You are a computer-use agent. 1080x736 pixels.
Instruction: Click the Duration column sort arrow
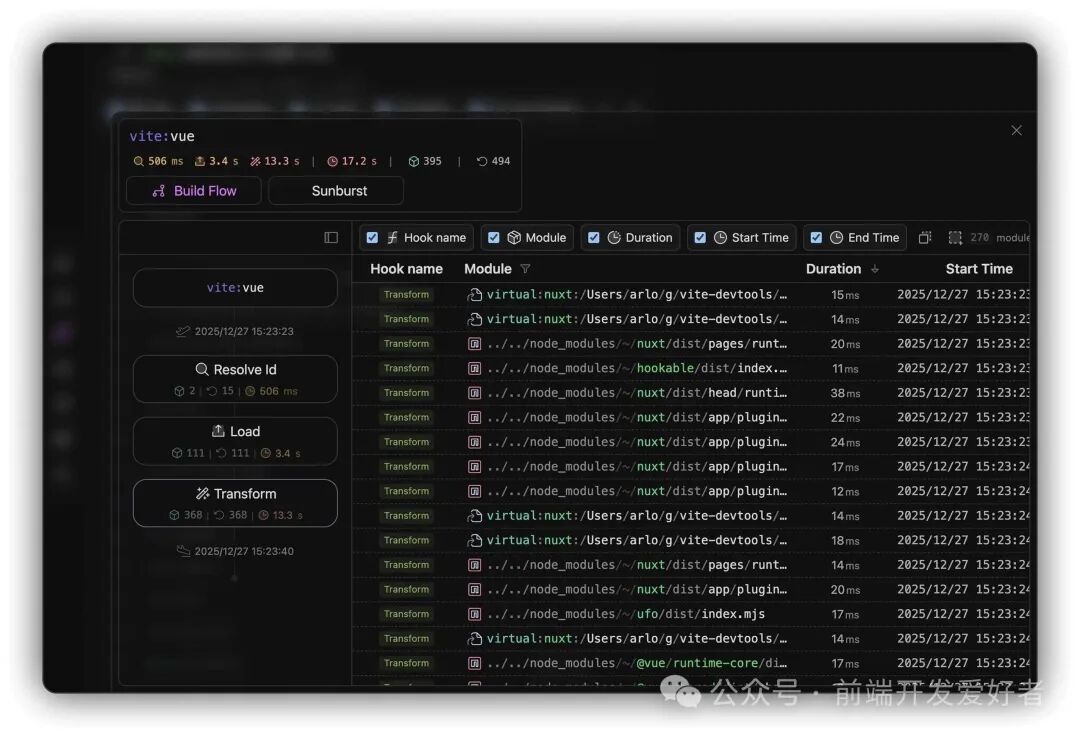pyautogui.click(x=875, y=269)
